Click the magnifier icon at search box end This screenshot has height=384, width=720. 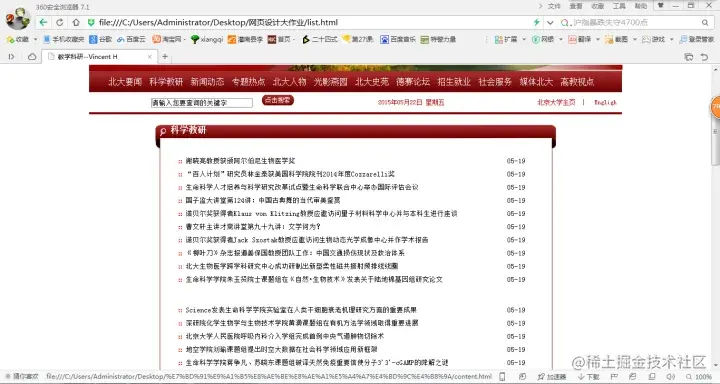tap(705, 22)
